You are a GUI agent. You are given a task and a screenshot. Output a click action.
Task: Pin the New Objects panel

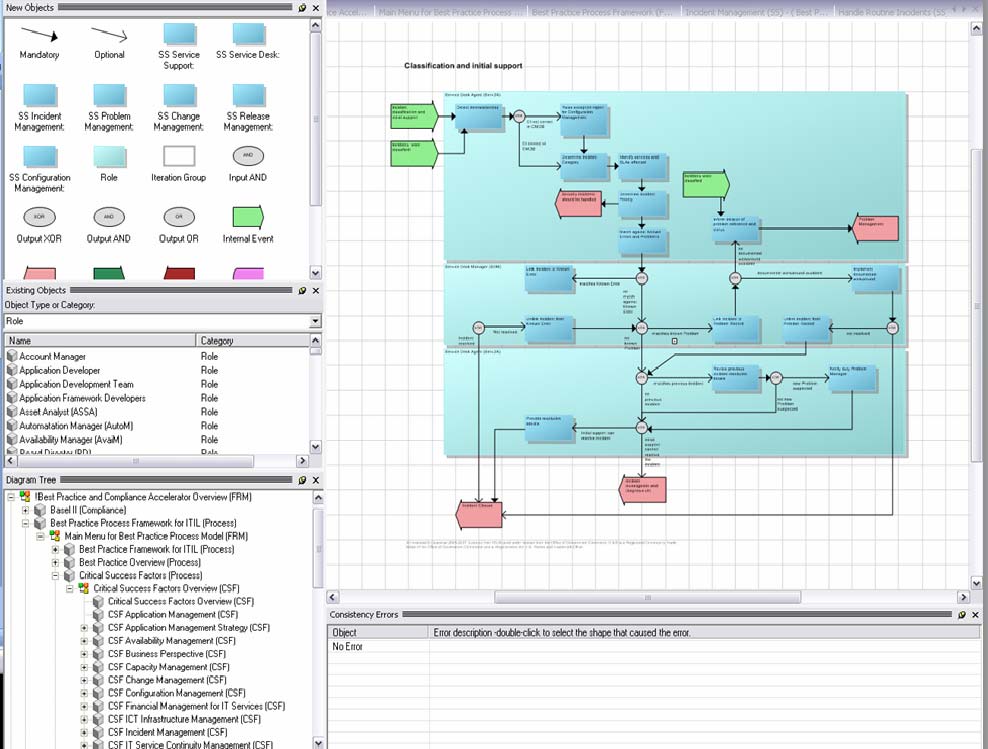[x=303, y=7]
